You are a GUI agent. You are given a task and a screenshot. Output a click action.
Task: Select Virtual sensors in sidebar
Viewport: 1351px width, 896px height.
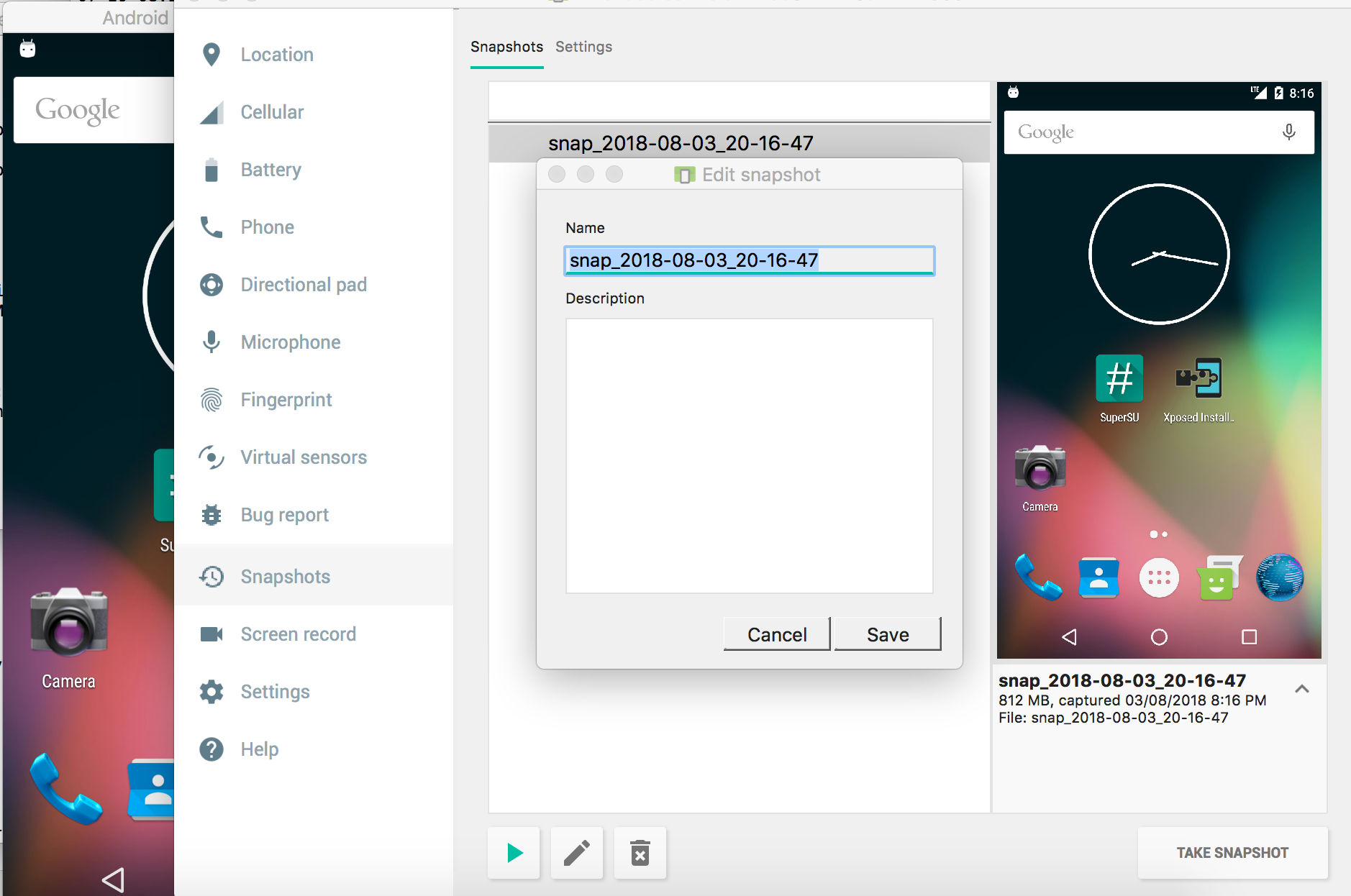click(x=303, y=457)
